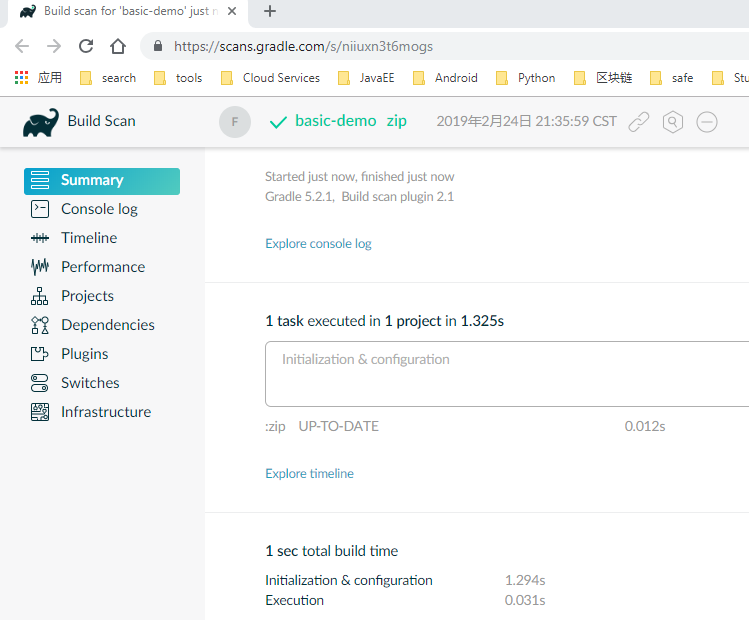Click the 1.294s initialization time value
This screenshot has height=620, width=749.
[525, 580]
